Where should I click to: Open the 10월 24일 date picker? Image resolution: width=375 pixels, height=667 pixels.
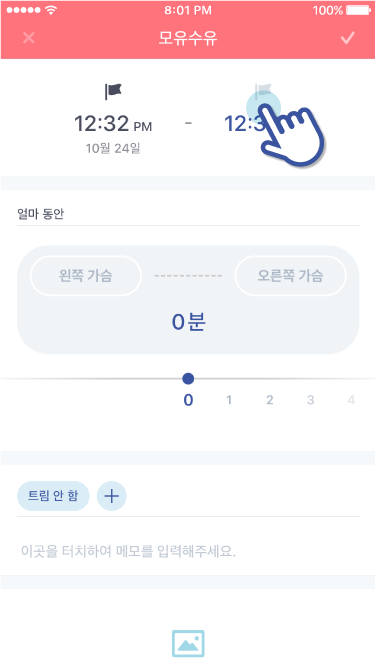point(113,148)
